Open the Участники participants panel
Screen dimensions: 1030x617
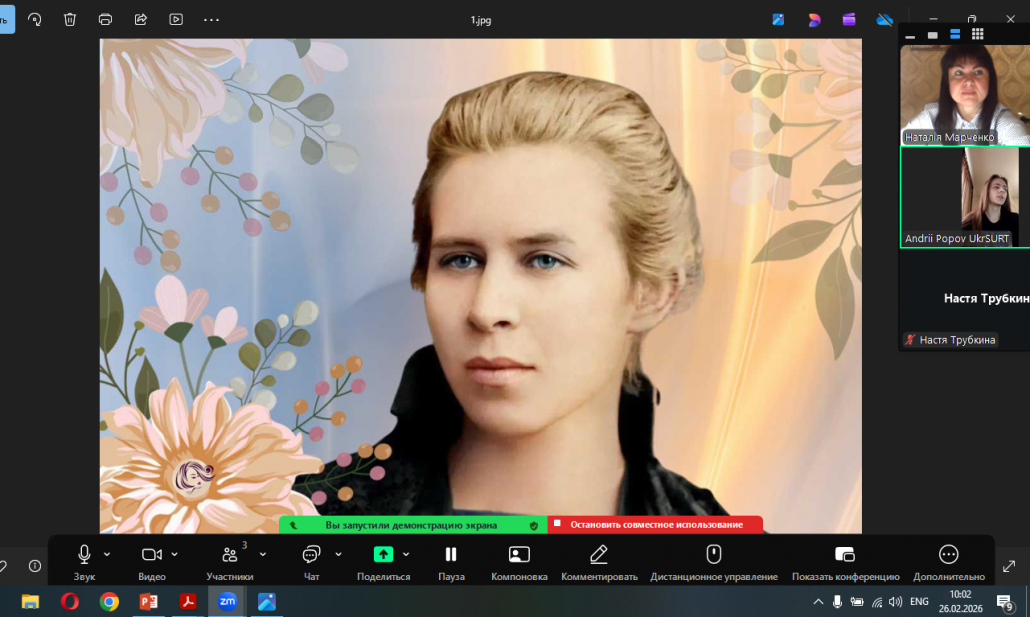[230, 556]
